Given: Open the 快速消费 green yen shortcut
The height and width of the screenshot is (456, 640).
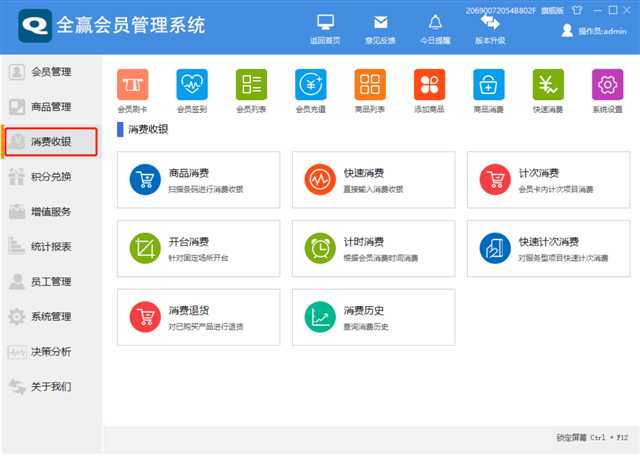Looking at the screenshot, I should [x=548, y=85].
